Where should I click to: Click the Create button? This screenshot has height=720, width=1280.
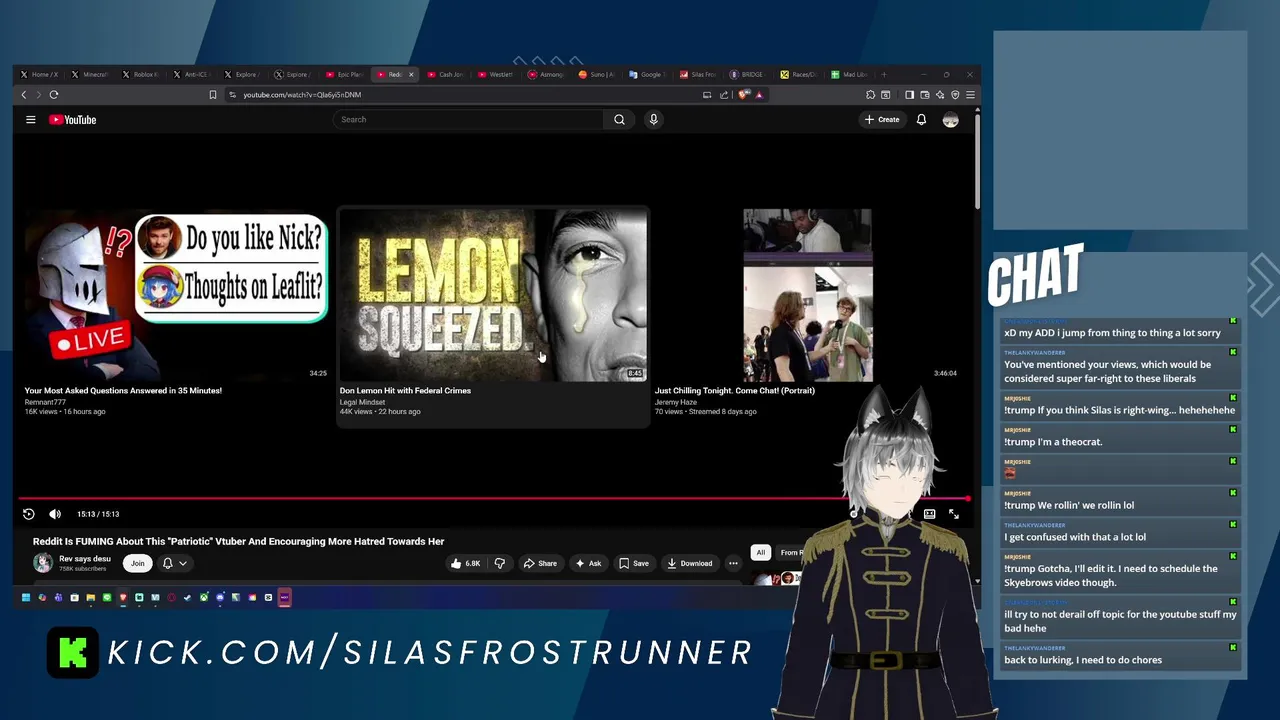point(882,120)
